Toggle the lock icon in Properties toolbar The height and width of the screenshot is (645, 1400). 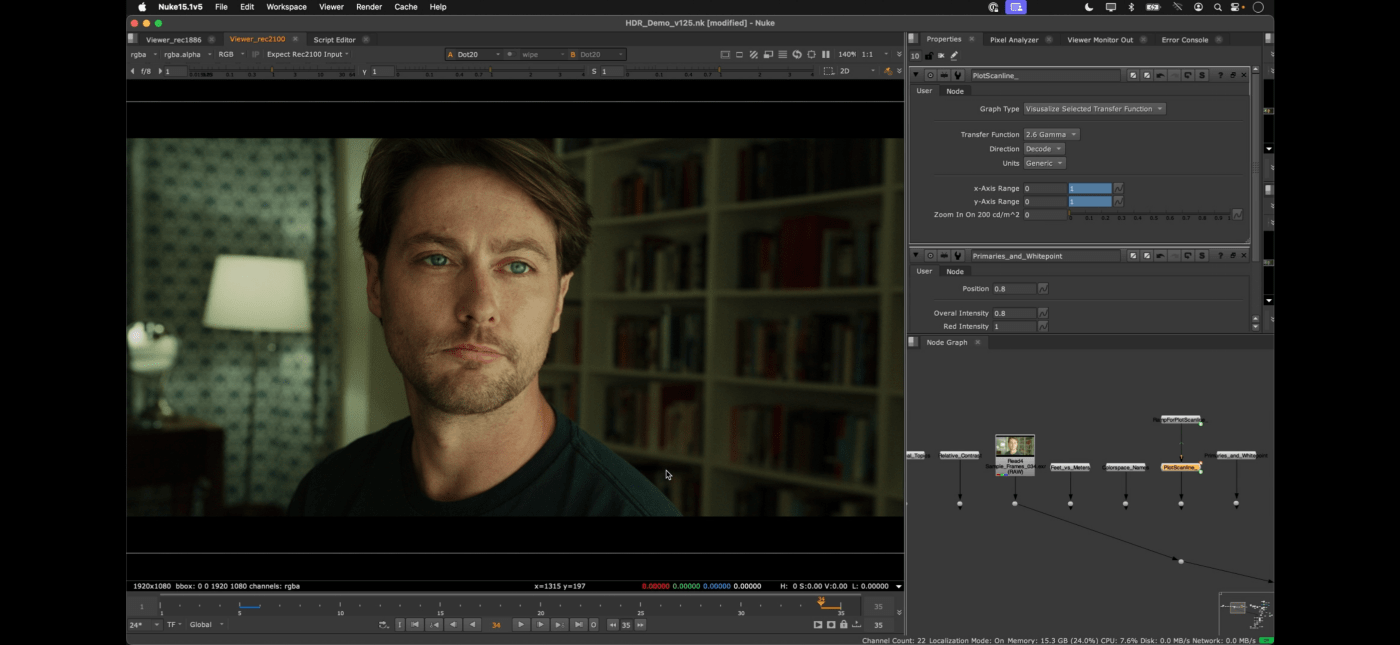[x=929, y=56]
